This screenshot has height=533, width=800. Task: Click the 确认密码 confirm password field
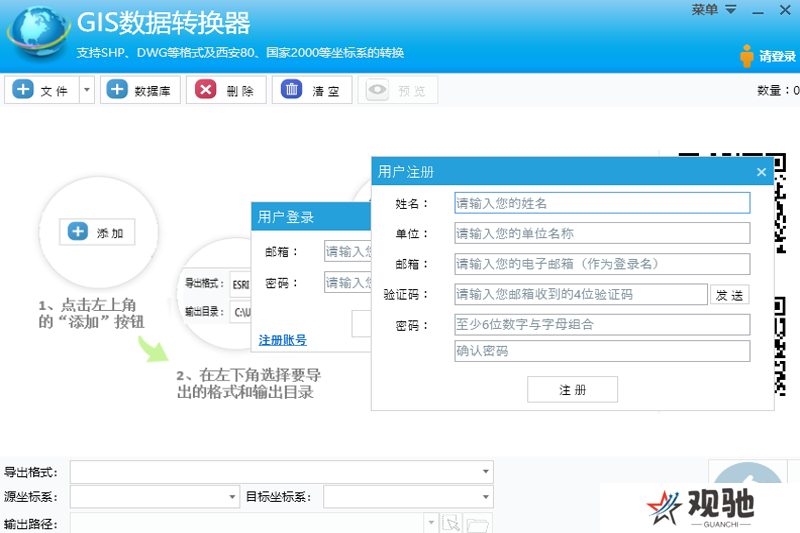[602, 351]
